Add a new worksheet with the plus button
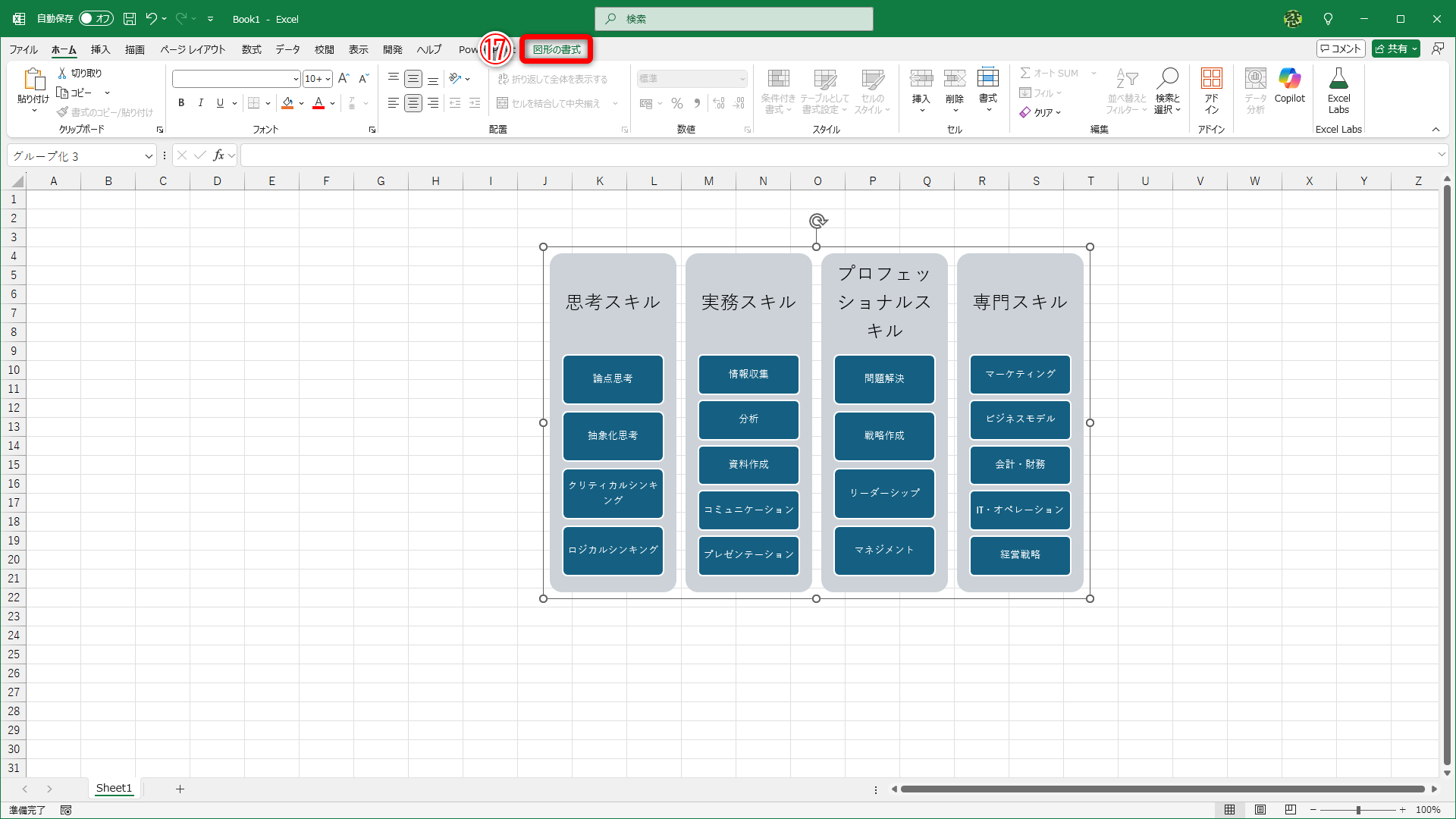Image resolution: width=1456 pixels, height=819 pixels. tap(180, 789)
